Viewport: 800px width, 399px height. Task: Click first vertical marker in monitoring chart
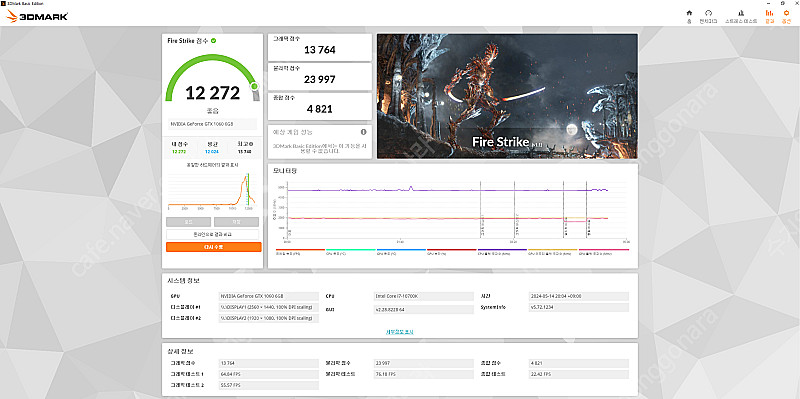[x=481, y=209]
